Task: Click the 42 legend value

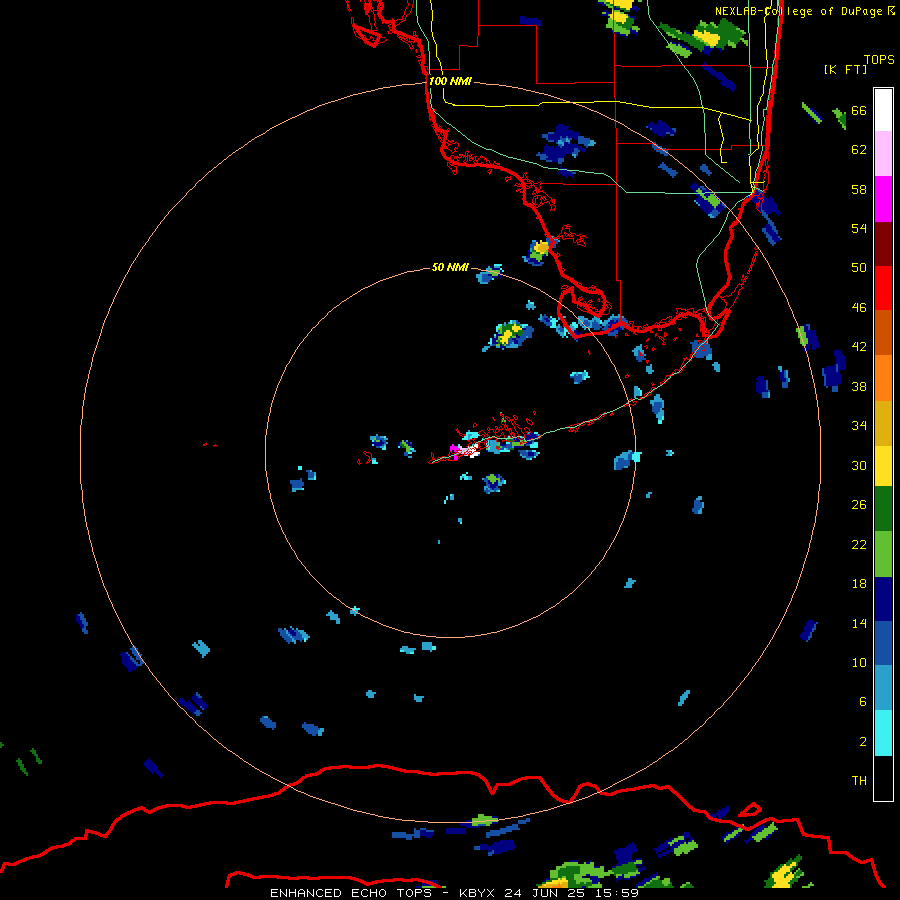Action: 859,347
